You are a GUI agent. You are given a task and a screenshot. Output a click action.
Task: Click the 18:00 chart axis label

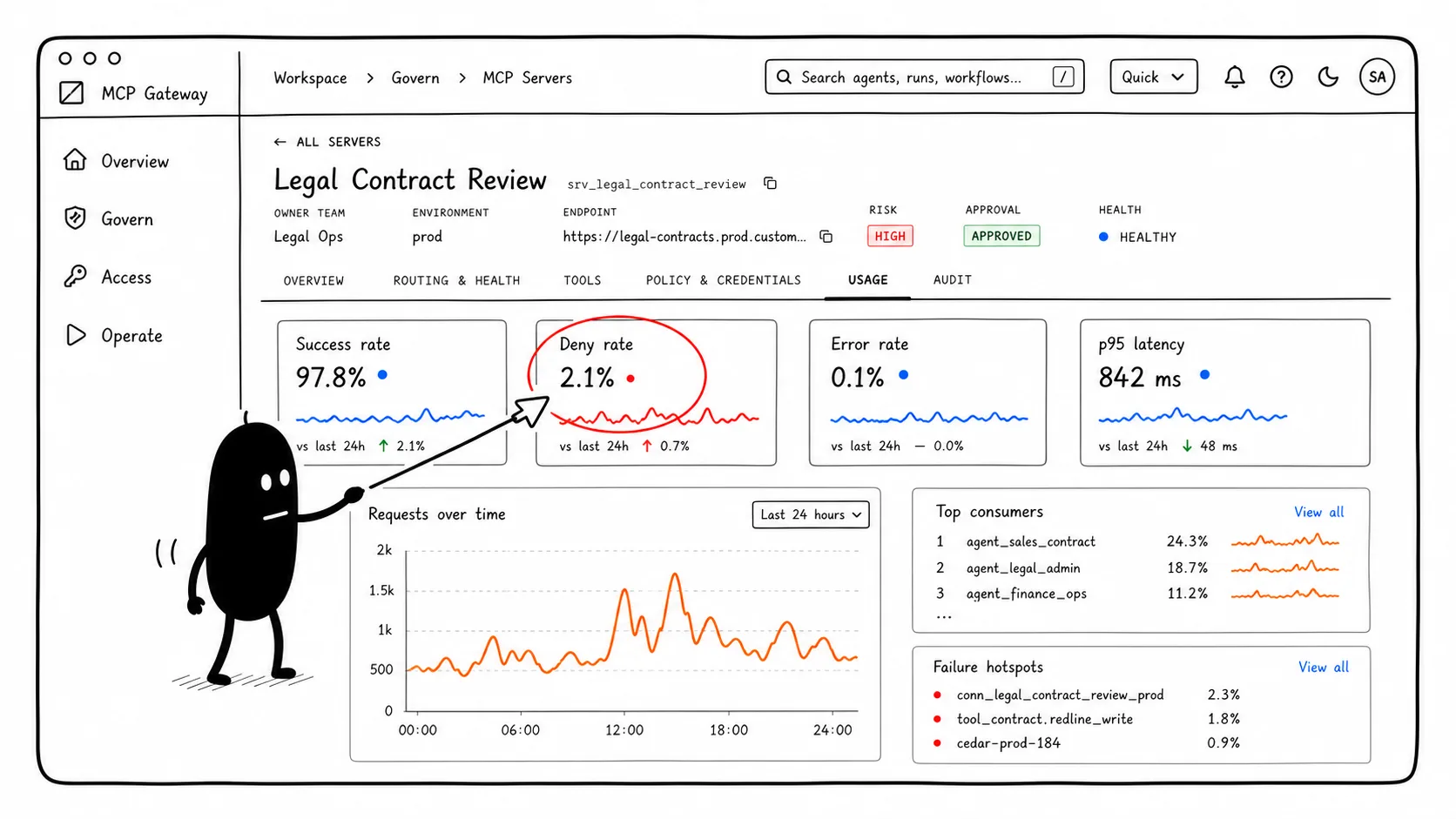click(x=728, y=730)
